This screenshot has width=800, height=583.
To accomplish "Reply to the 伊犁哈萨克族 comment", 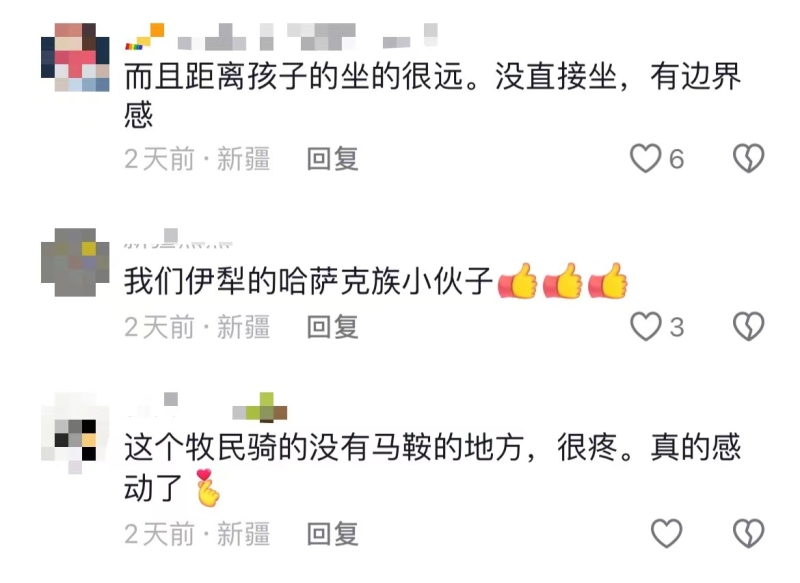I will [x=333, y=327].
